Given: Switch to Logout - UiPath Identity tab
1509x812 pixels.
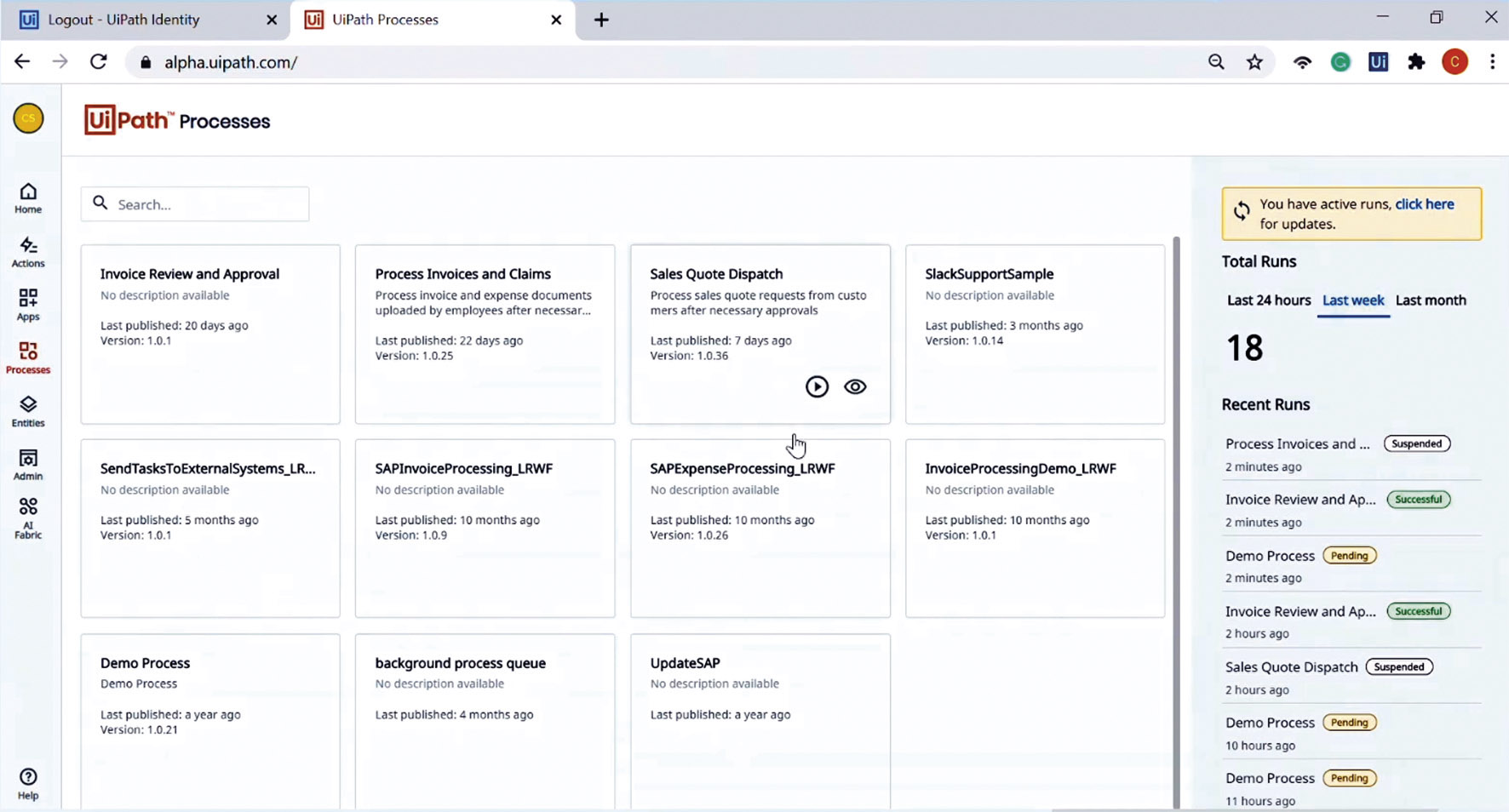Looking at the screenshot, I should point(145,20).
